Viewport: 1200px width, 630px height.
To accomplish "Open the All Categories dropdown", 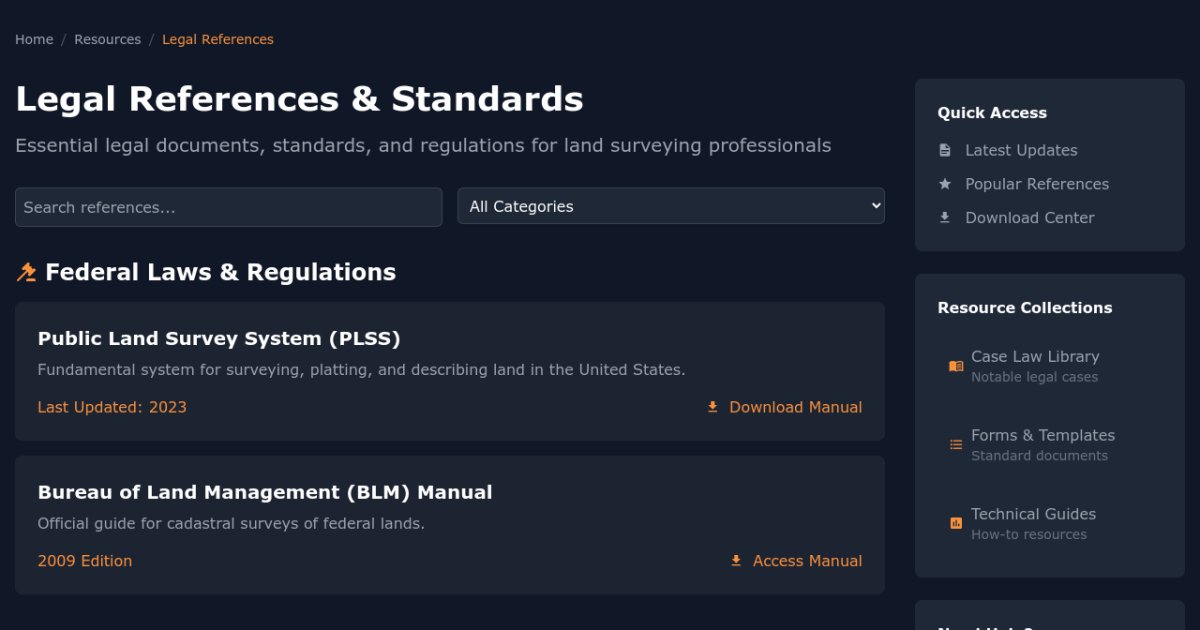I will click(x=671, y=207).
